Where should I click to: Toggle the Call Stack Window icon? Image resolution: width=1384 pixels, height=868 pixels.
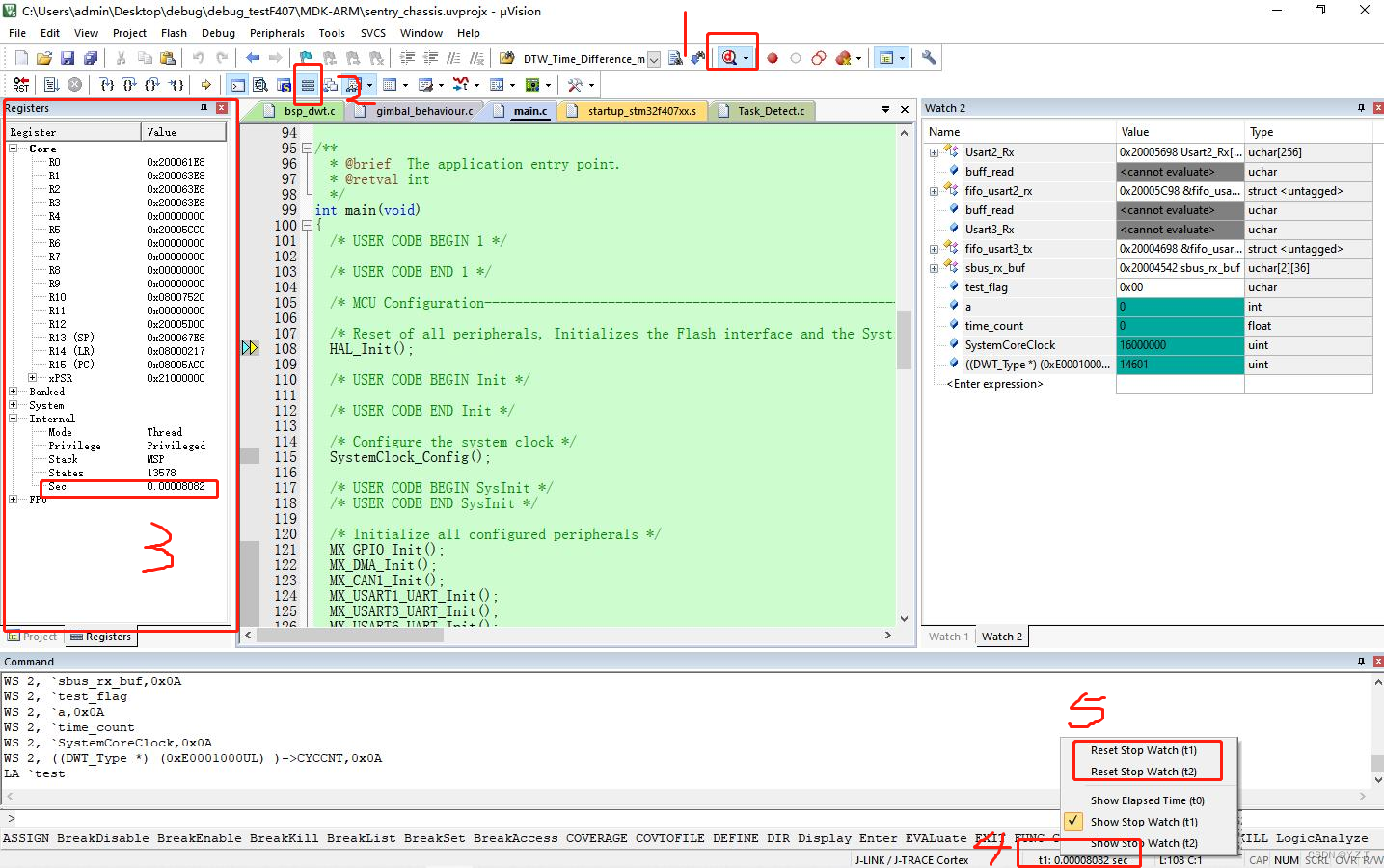pos(331,85)
